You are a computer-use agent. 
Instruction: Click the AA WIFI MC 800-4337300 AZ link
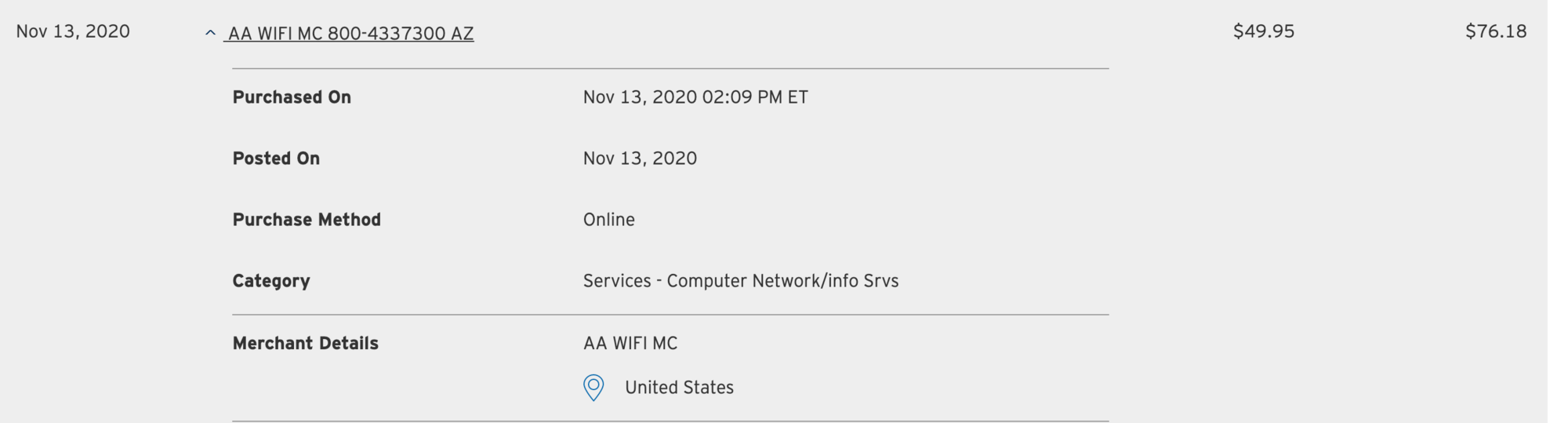[x=350, y=34]
